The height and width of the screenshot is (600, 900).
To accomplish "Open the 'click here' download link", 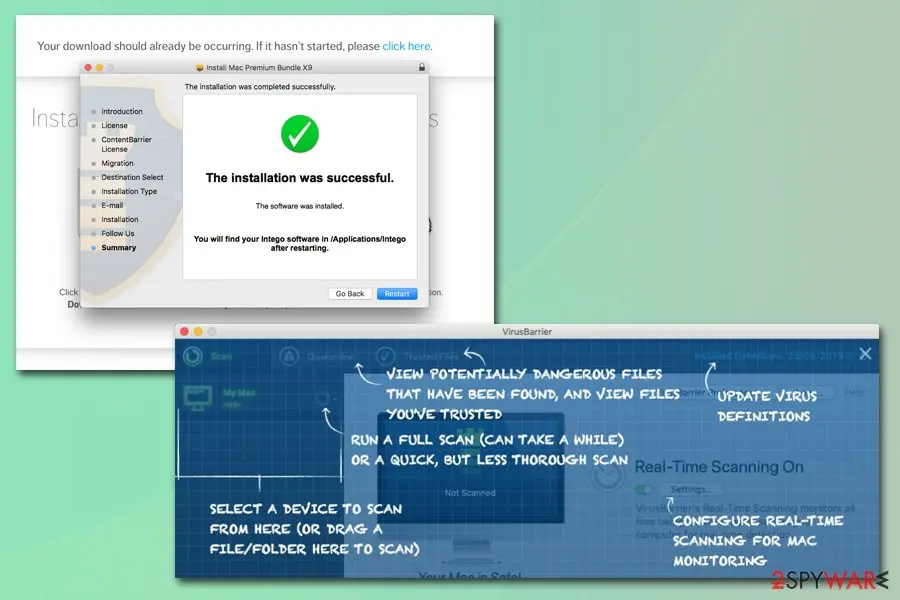I will click(x=406, y=46).
